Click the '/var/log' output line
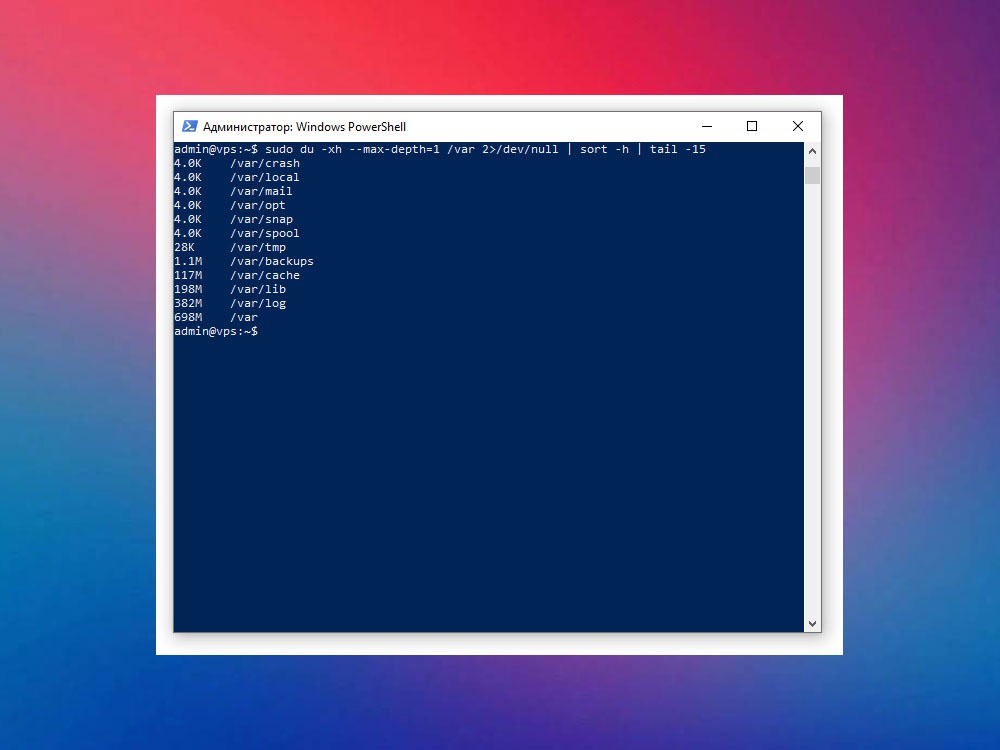1000x750 pixels. (x=230, y=304)
